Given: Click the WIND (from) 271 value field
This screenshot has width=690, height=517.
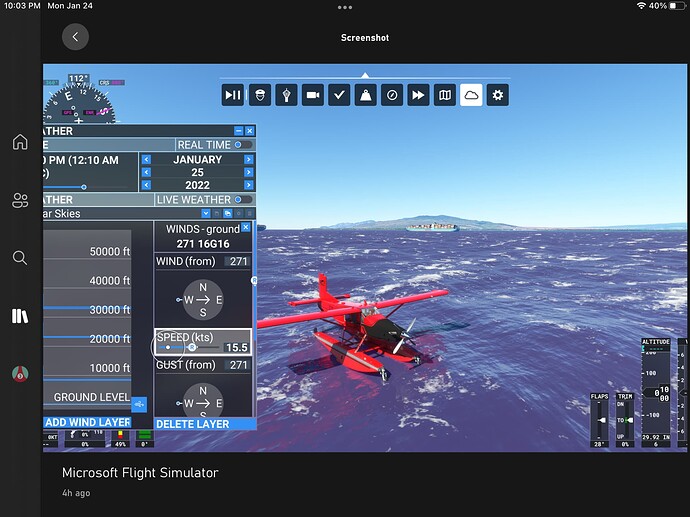Looking at the screenshot, I should tap(238, 261).
